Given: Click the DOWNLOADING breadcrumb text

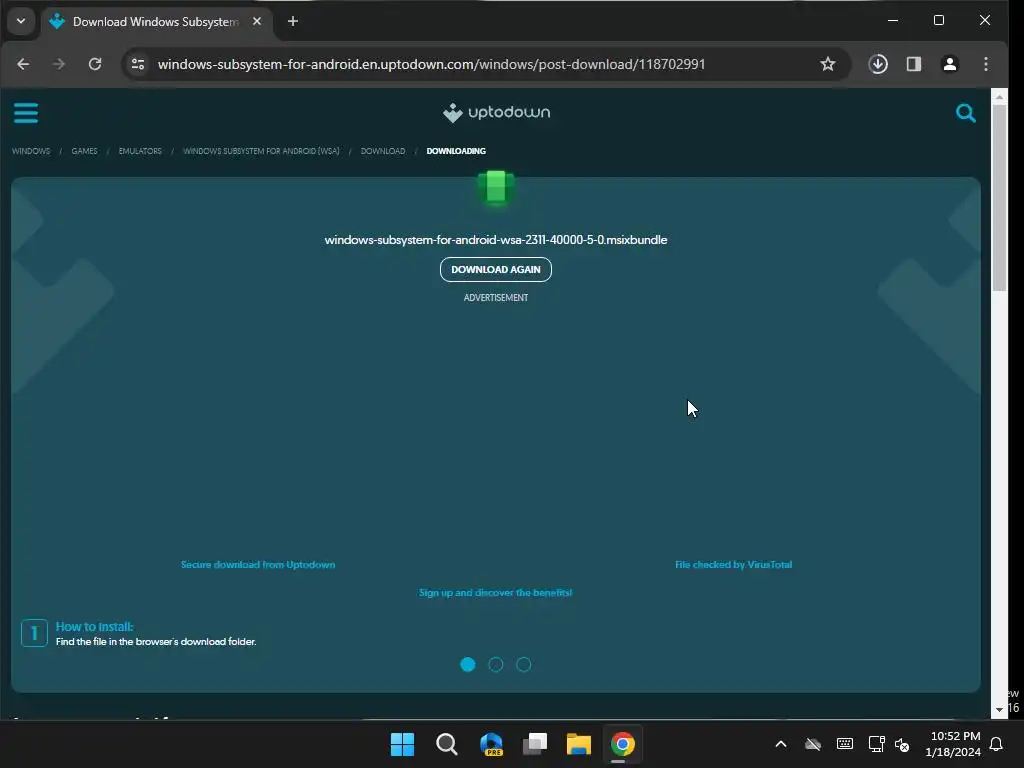Looking at the screenshot, I should (456, 151).
